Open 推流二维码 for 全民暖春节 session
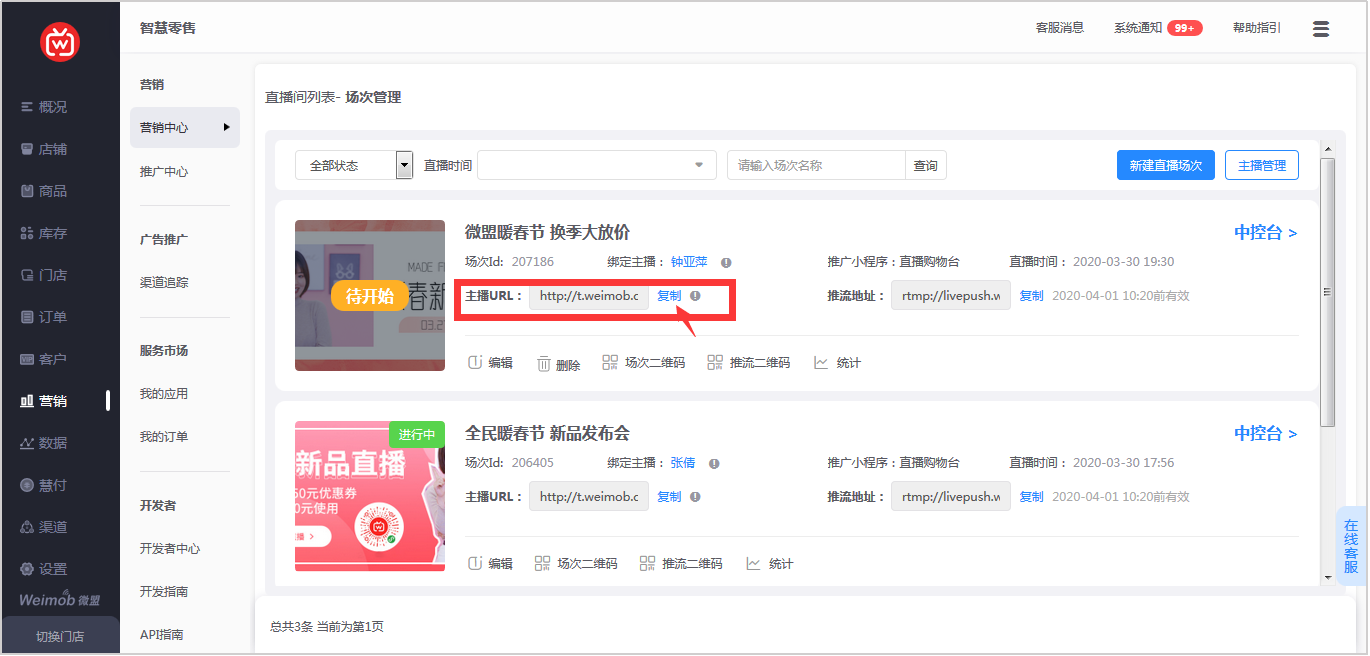This screenshot has width=1370, height=656. pyautogui.click(x=647, y=564)
